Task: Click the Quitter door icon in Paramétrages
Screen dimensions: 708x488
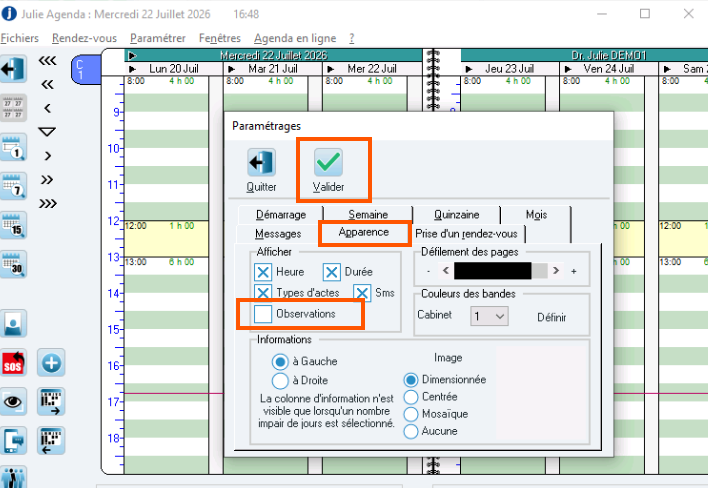Action: coord(261,163)
